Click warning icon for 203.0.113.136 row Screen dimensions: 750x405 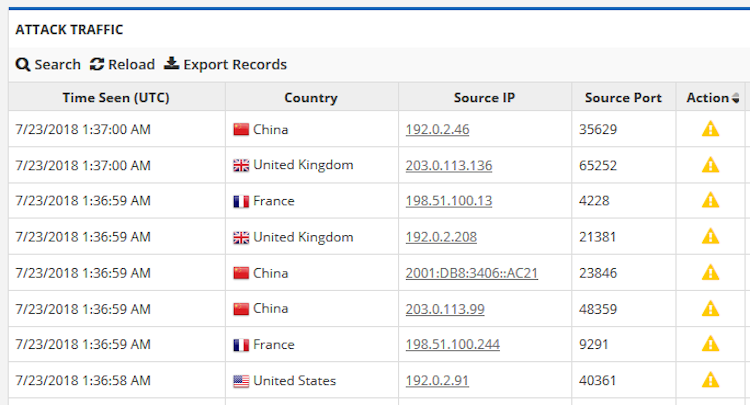[710, 165]
